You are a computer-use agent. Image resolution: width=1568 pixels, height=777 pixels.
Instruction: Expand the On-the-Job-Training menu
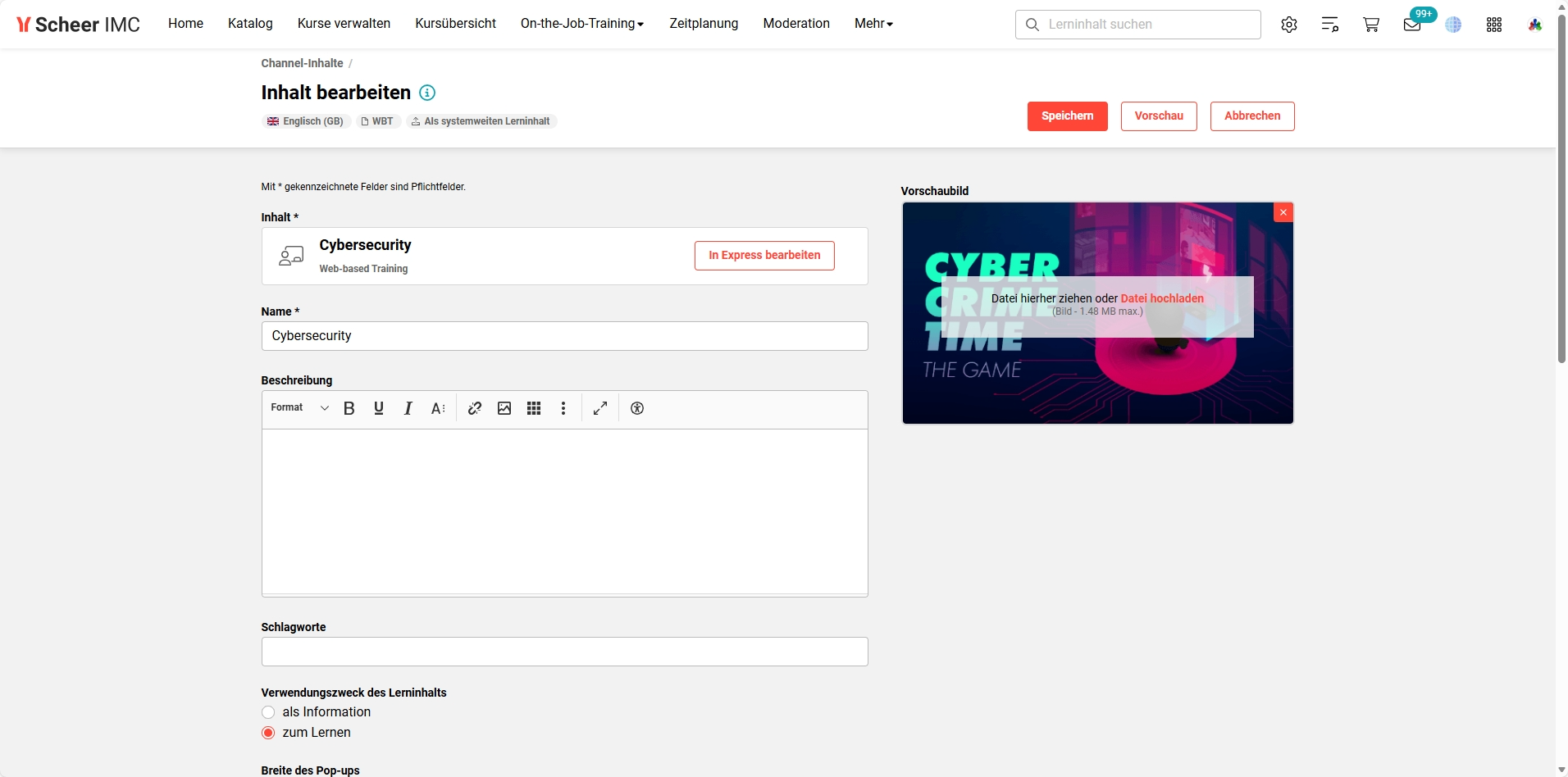(x=582, y=24)
